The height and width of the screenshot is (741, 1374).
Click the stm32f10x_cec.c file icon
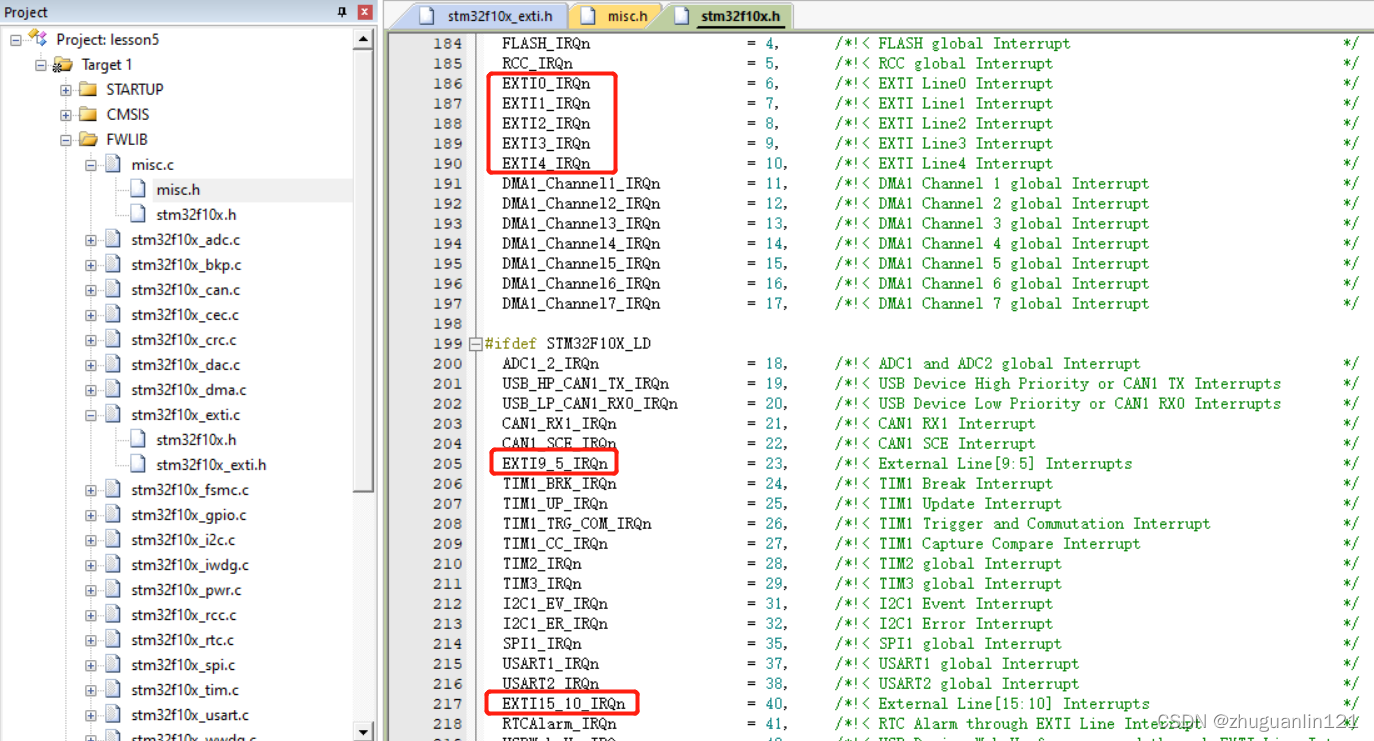coord(113,314)
